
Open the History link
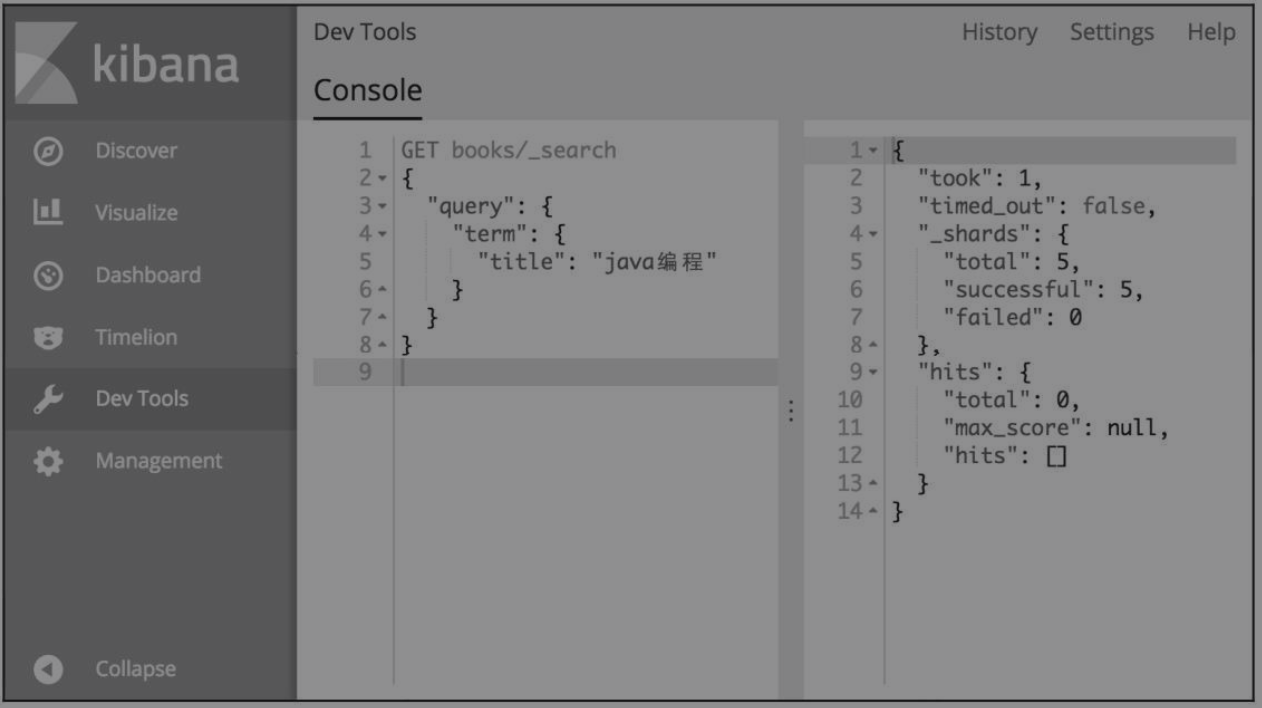point(999,32)
